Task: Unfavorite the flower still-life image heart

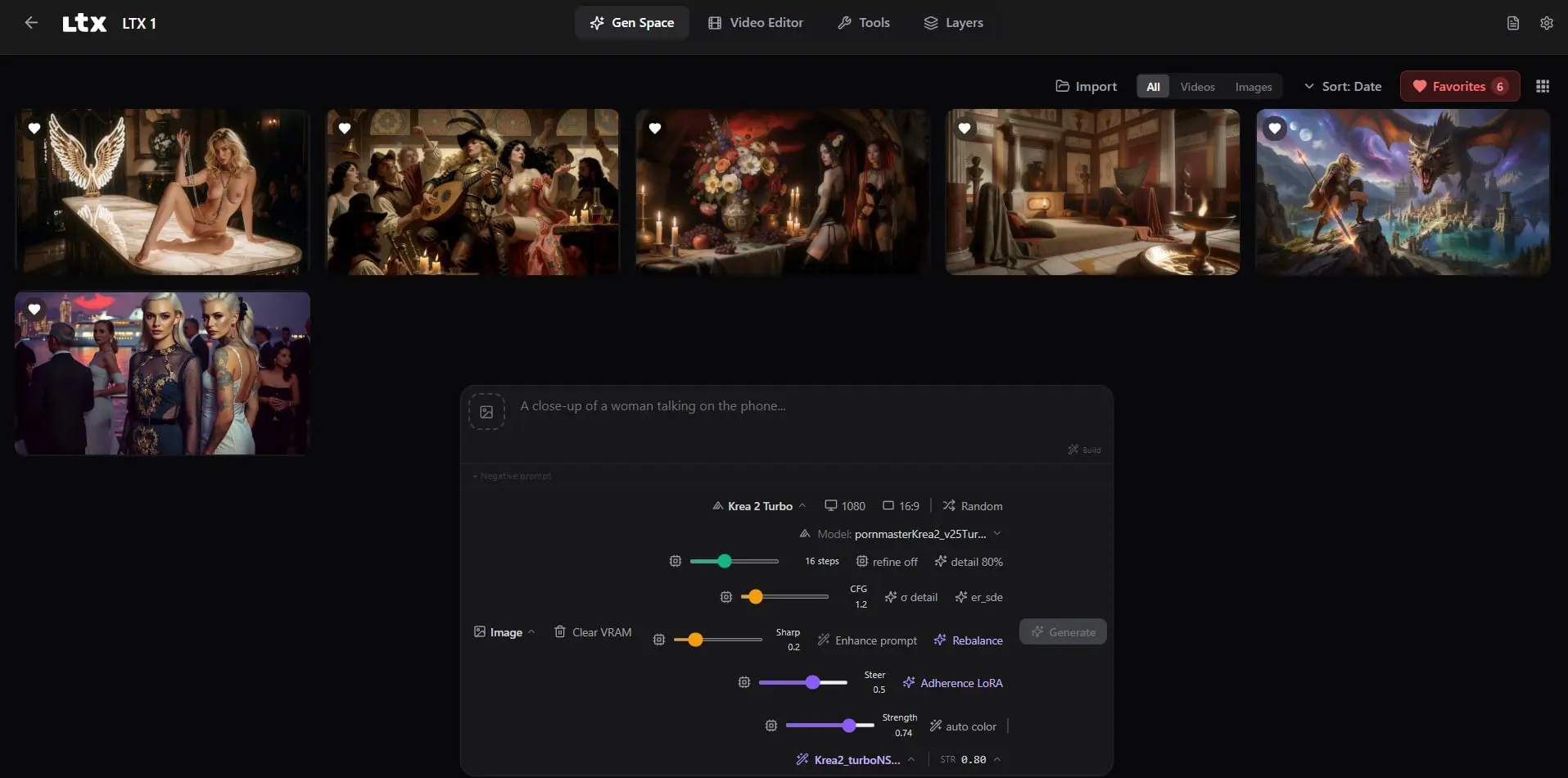Action: coord(655,129)
